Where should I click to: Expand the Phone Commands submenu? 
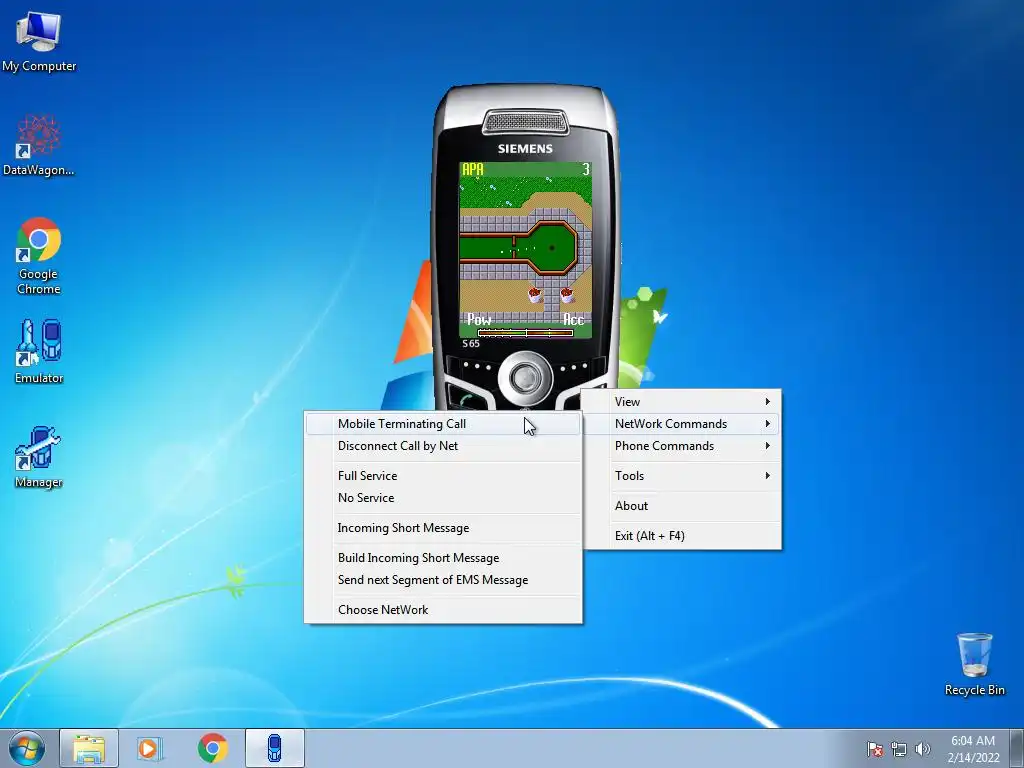(682, 446)
